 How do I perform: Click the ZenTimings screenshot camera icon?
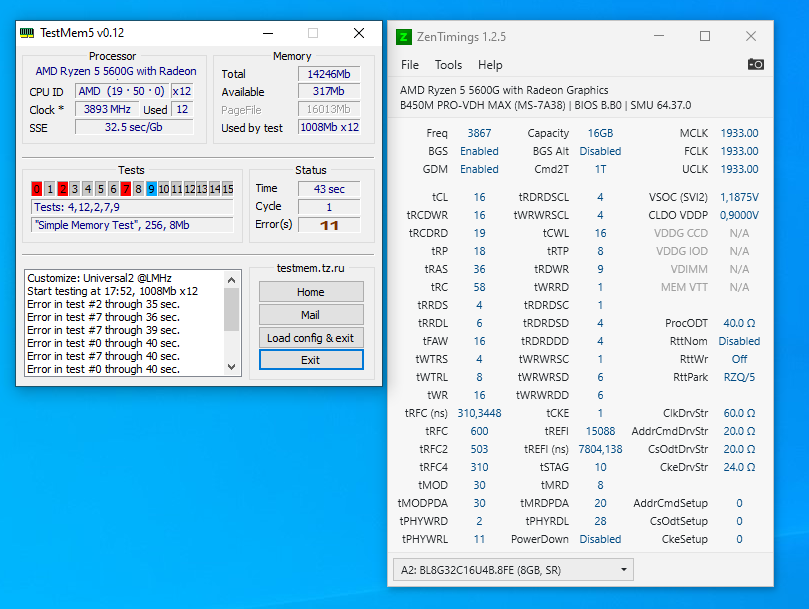755,65
